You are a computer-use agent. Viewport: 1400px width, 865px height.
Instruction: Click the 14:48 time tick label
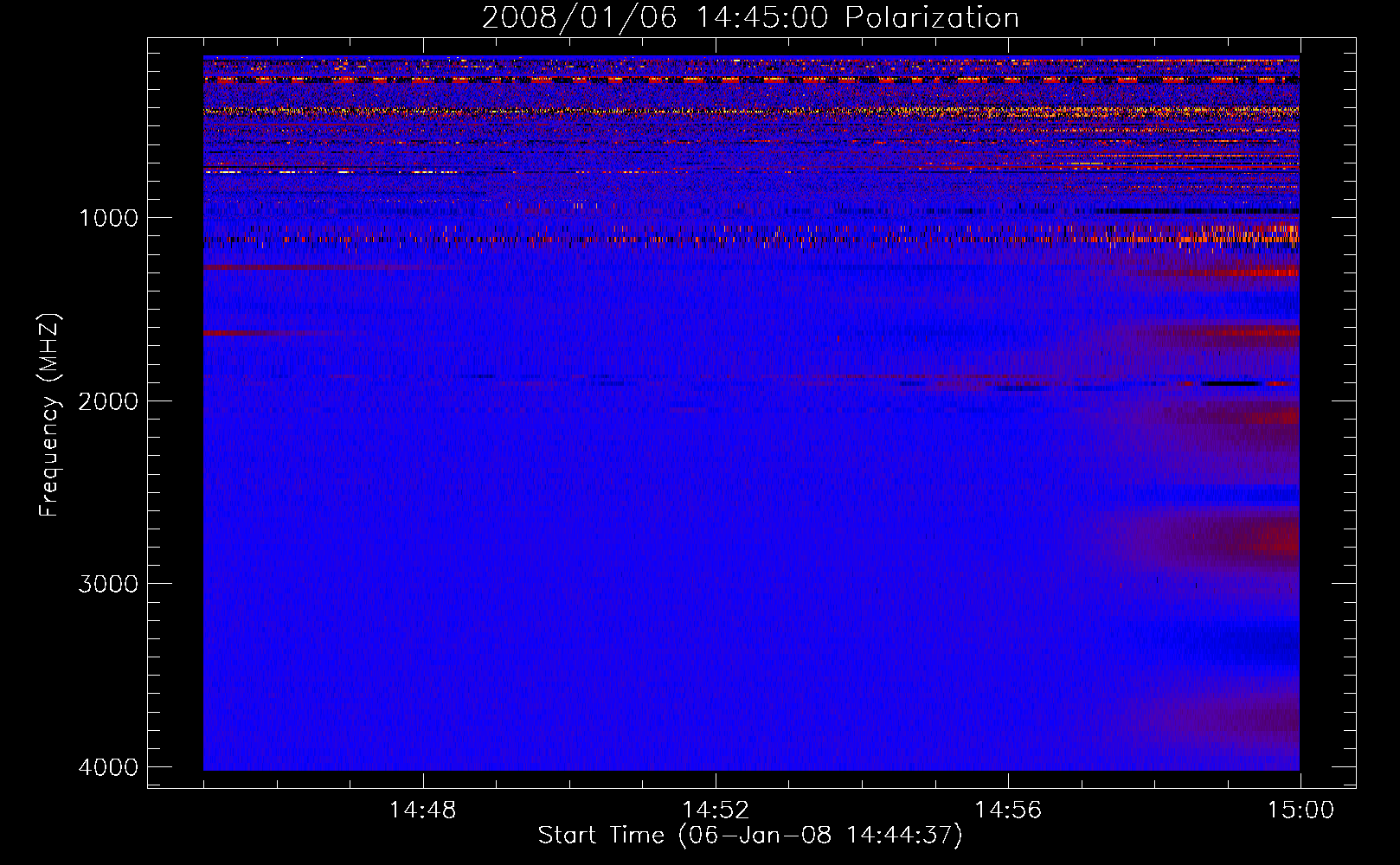click(x=422, y=811)
